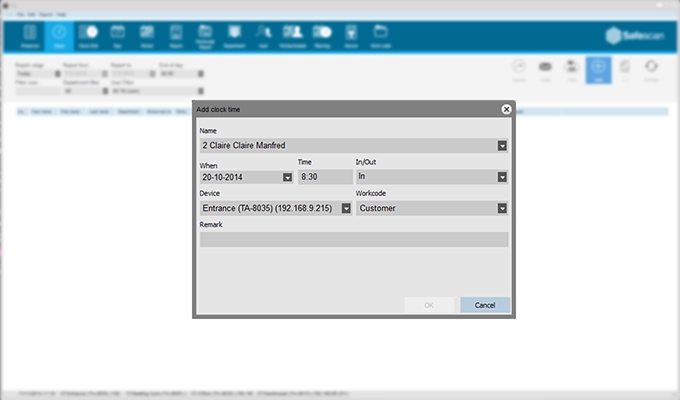680x400 pixels.
Task: Expand the Device dropdown arrow
Action: point(346,209)
